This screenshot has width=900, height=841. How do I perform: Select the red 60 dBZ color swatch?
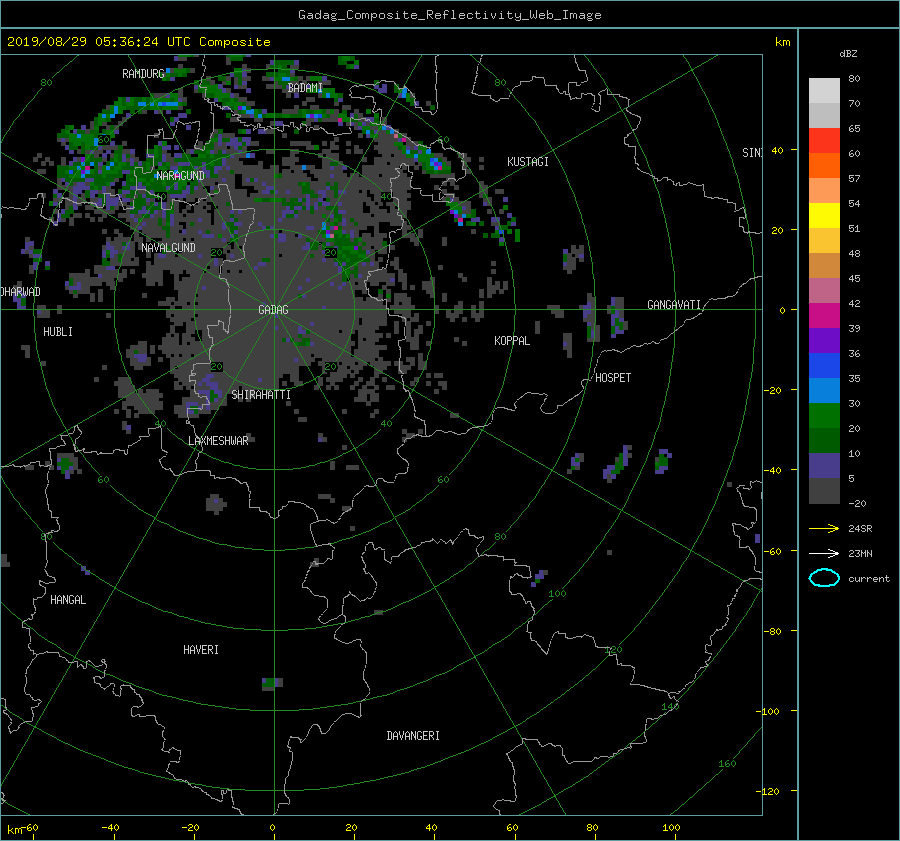(824, 141)
